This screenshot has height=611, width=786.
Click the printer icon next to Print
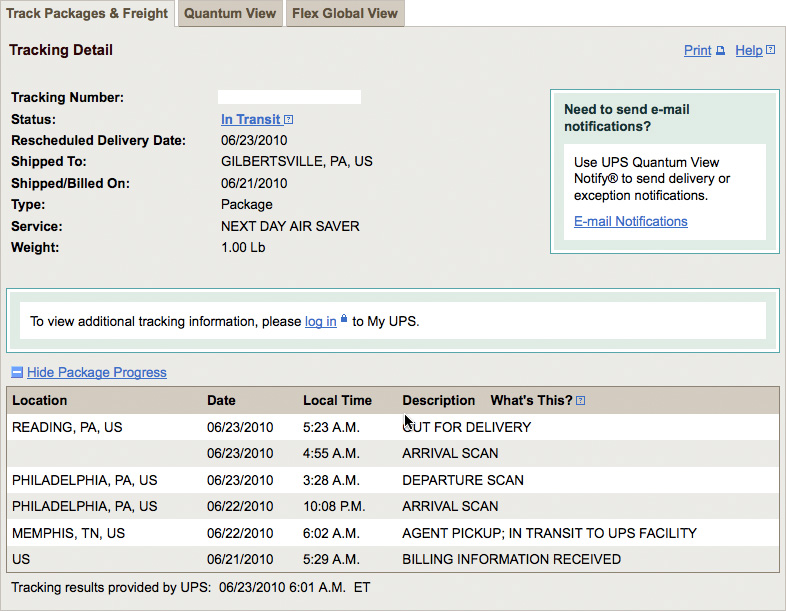720,51
